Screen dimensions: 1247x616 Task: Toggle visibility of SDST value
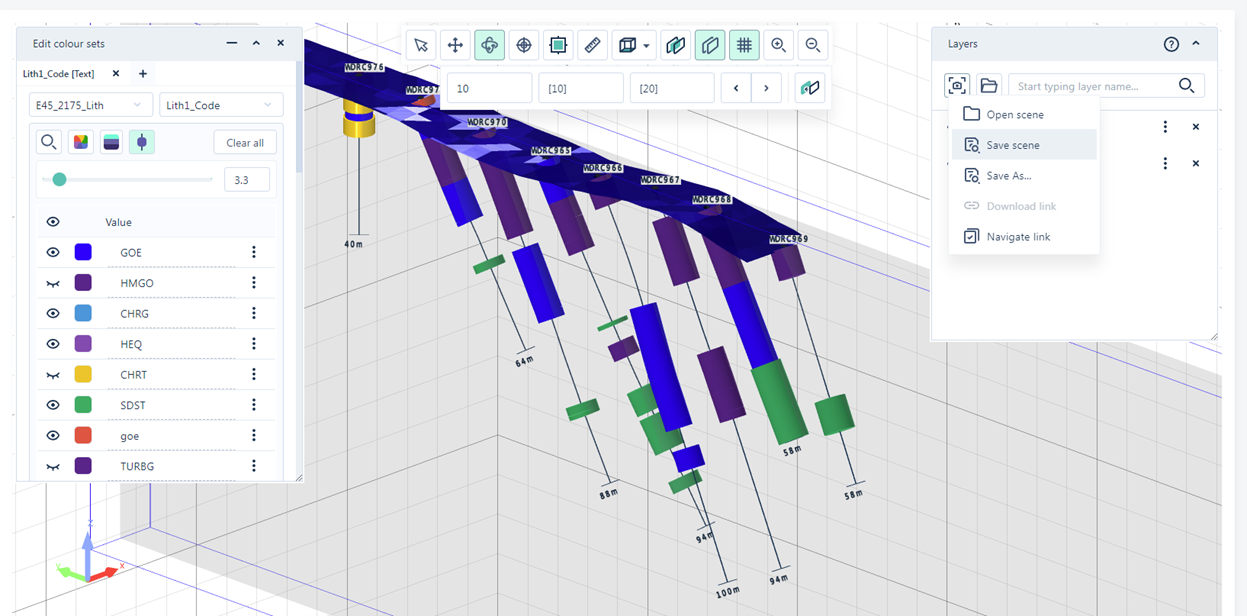click(53, 405)
